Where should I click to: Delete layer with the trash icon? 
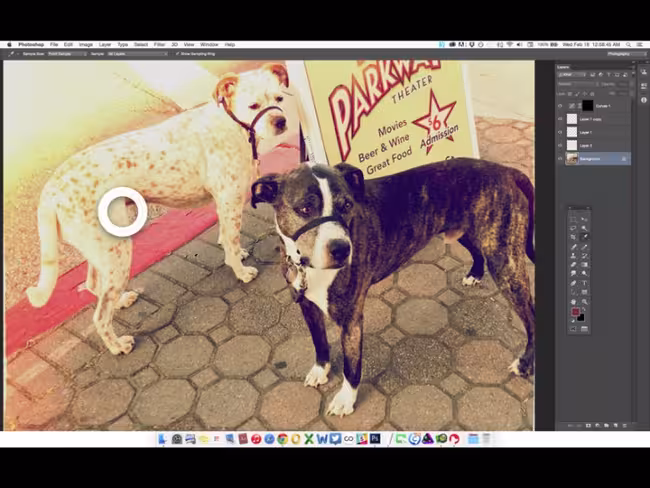tap(624, 425)
